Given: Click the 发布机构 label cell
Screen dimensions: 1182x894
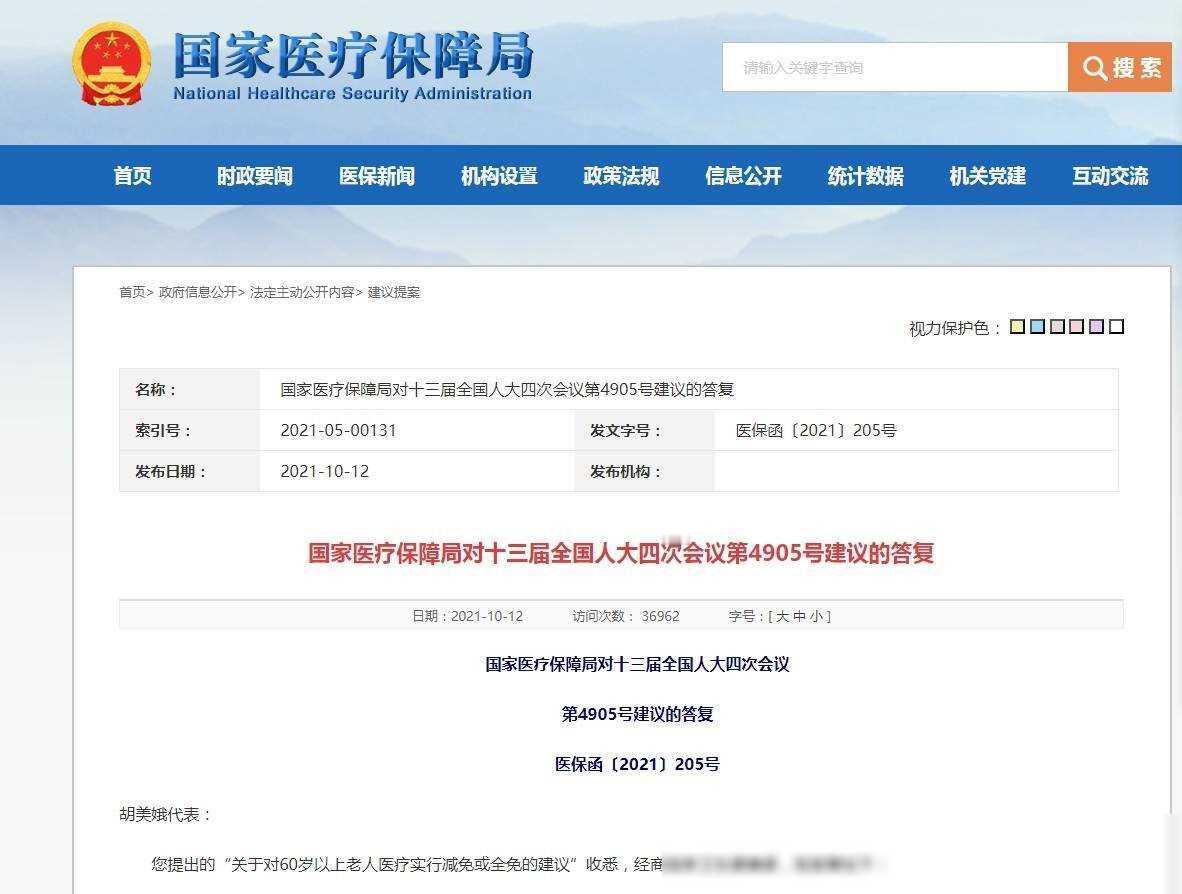Looking at the screenshot, I should pyautogui.click(x=645, y=471).
